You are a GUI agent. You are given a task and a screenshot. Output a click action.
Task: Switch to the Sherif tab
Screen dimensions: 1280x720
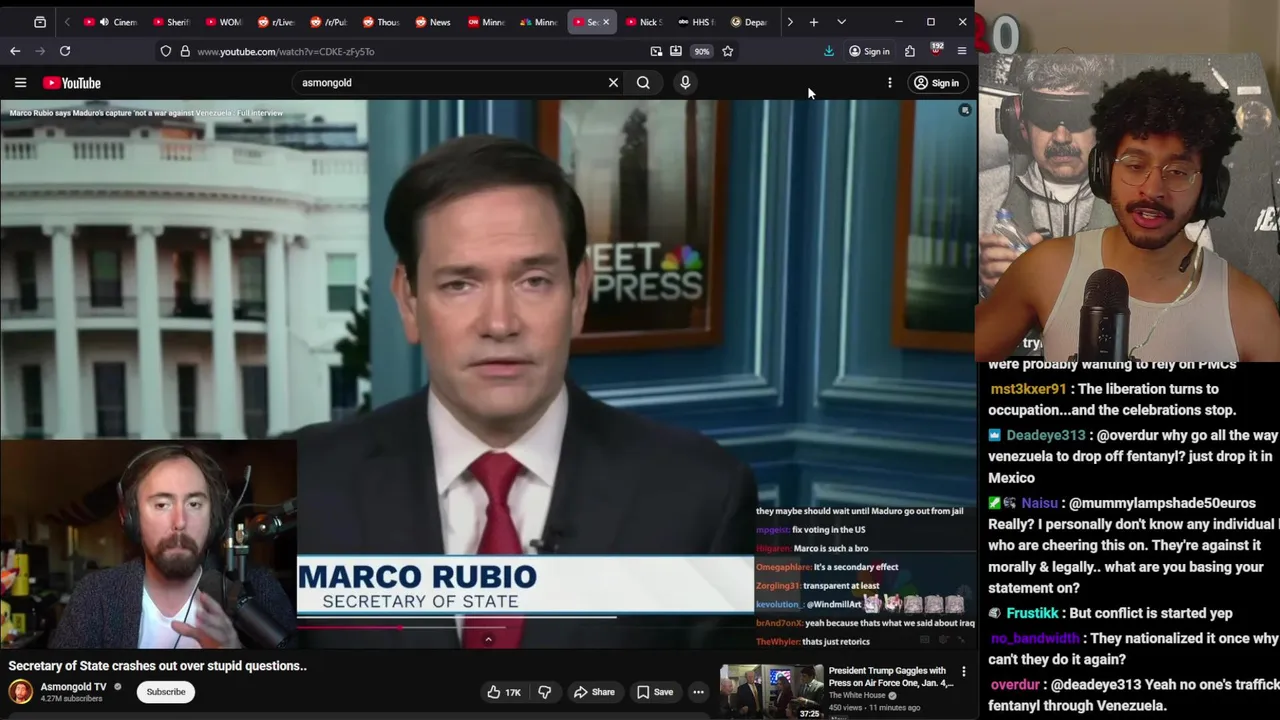[171, 22]
